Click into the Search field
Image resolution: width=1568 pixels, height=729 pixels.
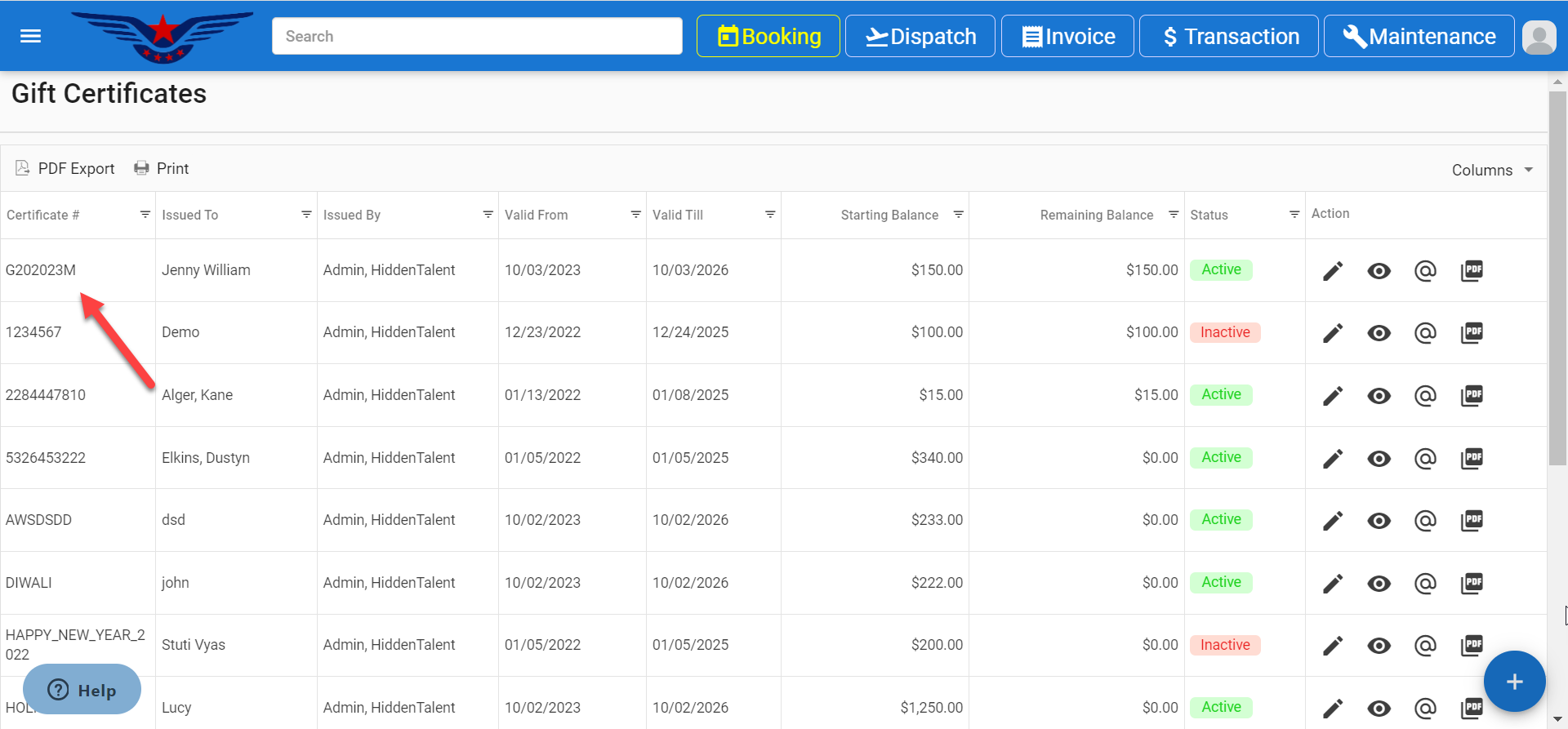477,37
